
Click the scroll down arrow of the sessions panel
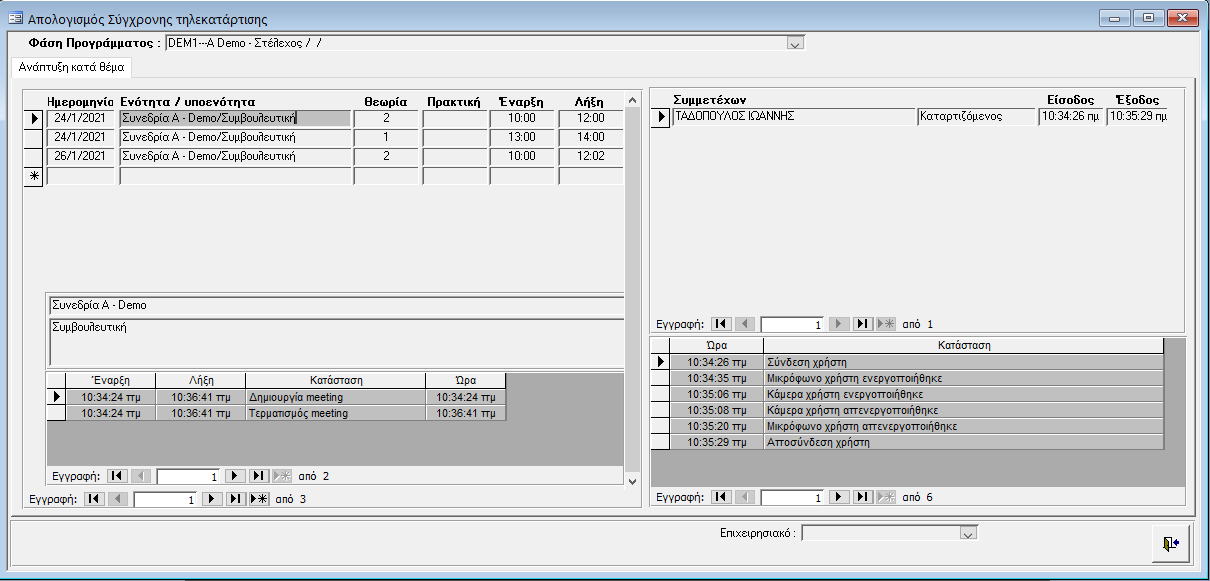(631, 481)
